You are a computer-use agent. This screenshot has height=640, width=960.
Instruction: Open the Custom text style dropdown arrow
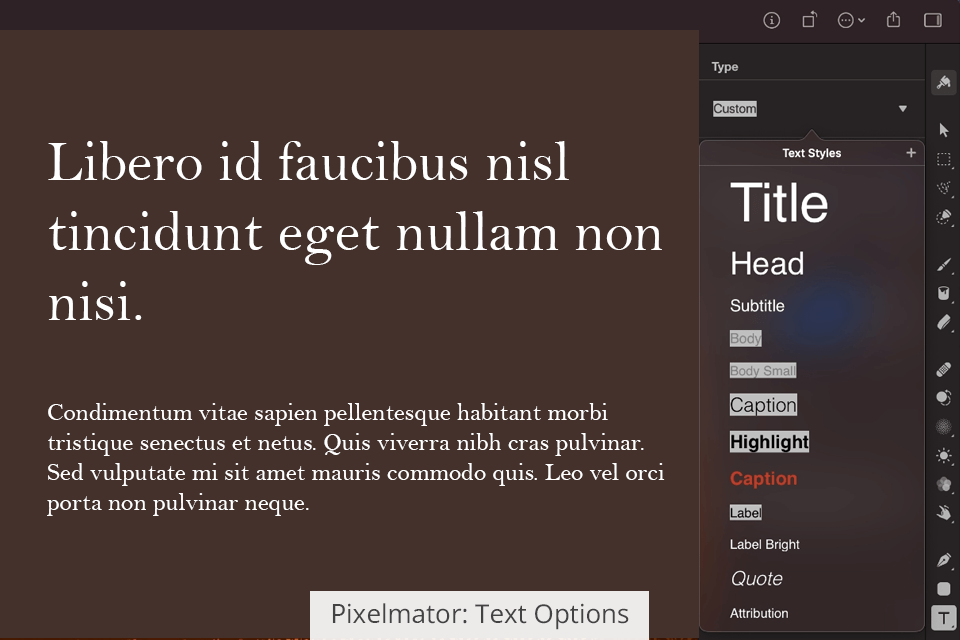point(902,108)
